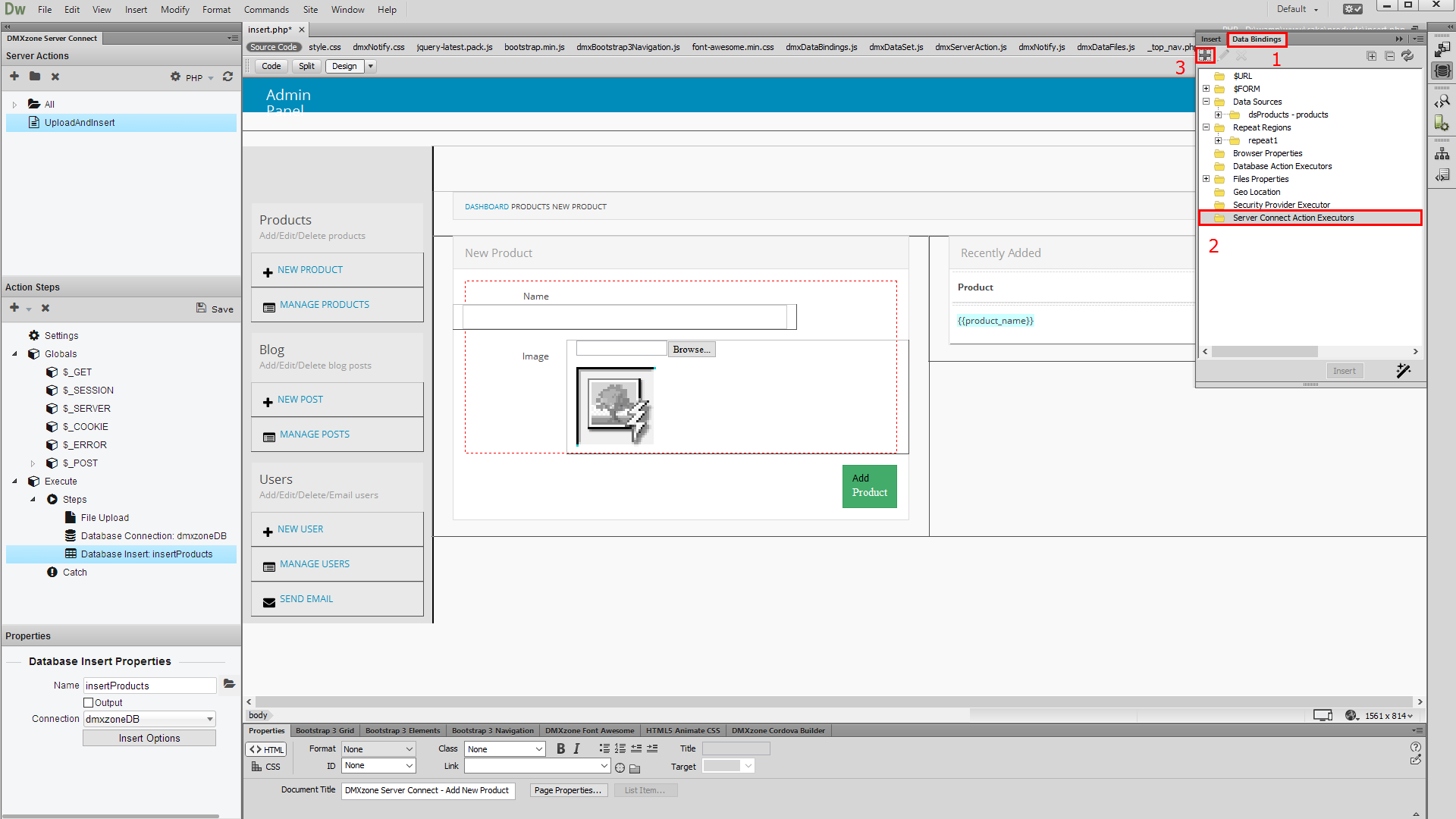Screen dimensions: 1456x819
Task: Open the code search icon in dock
Action: coord(1442,101)
